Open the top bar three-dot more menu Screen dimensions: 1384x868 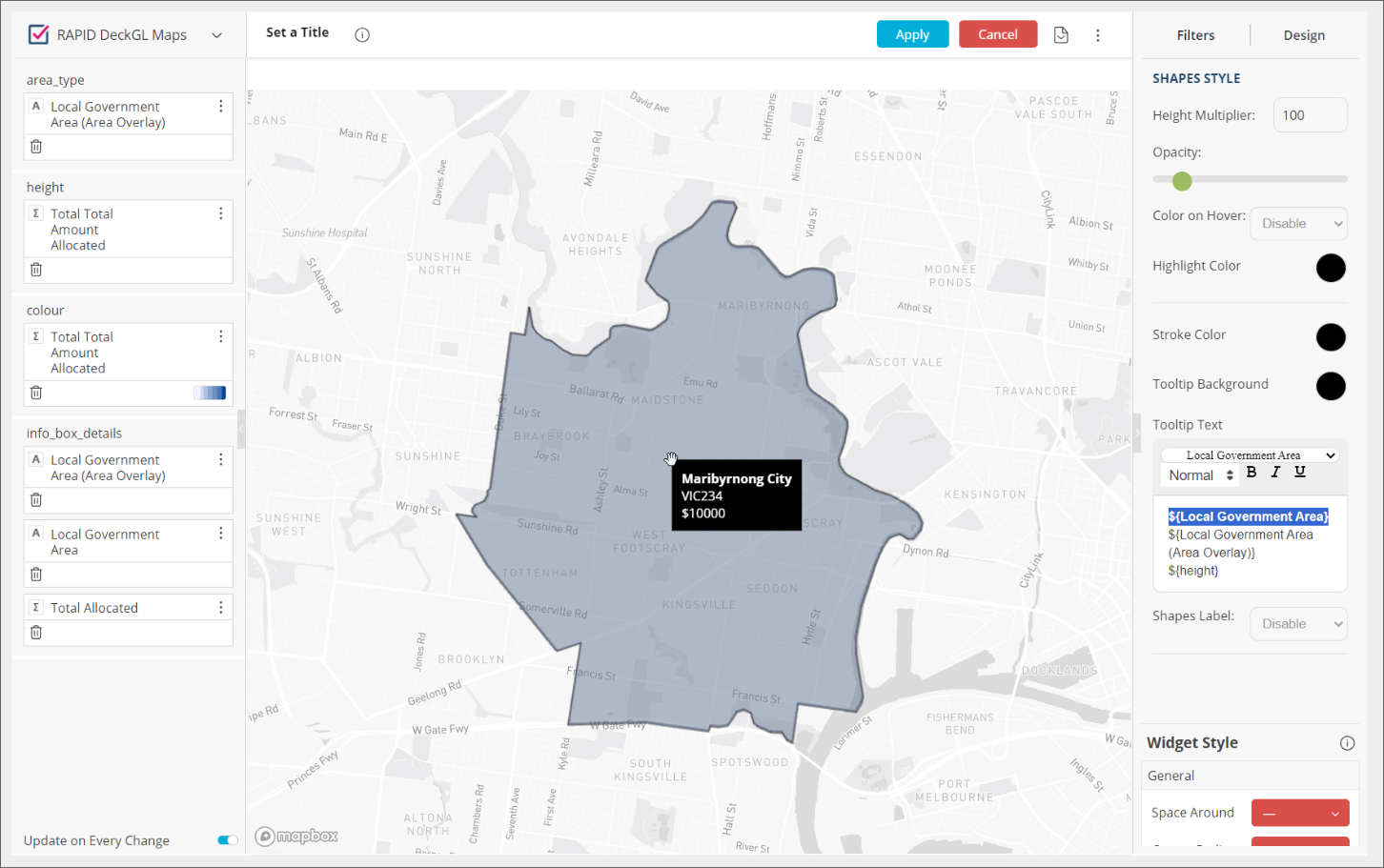(x=1098, y=35)
